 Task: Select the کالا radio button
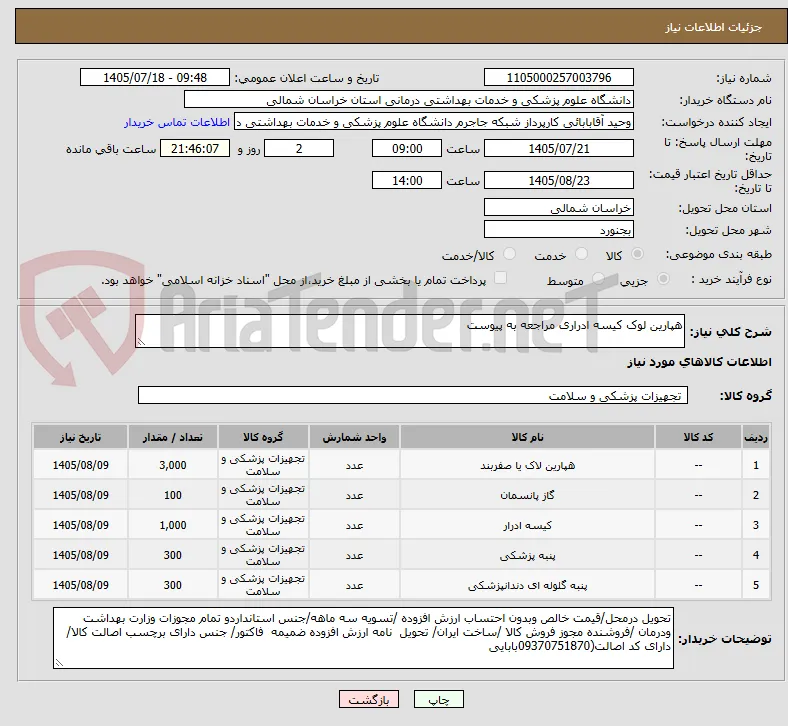[x=637, y=254]
